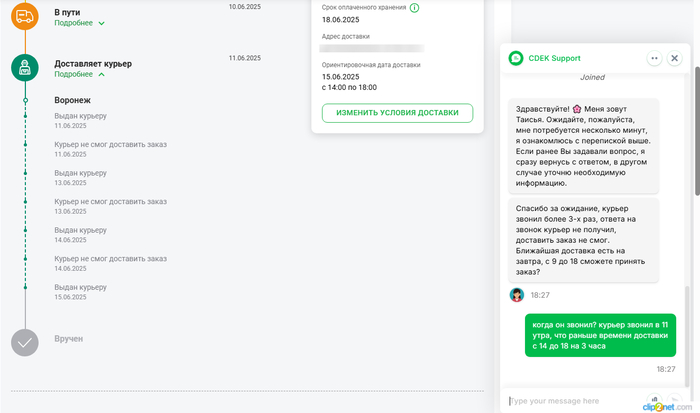The image size is (700, 413).
Task: Click the agent's 'Спасибо за ожидание' message
Action: point(582,238)
